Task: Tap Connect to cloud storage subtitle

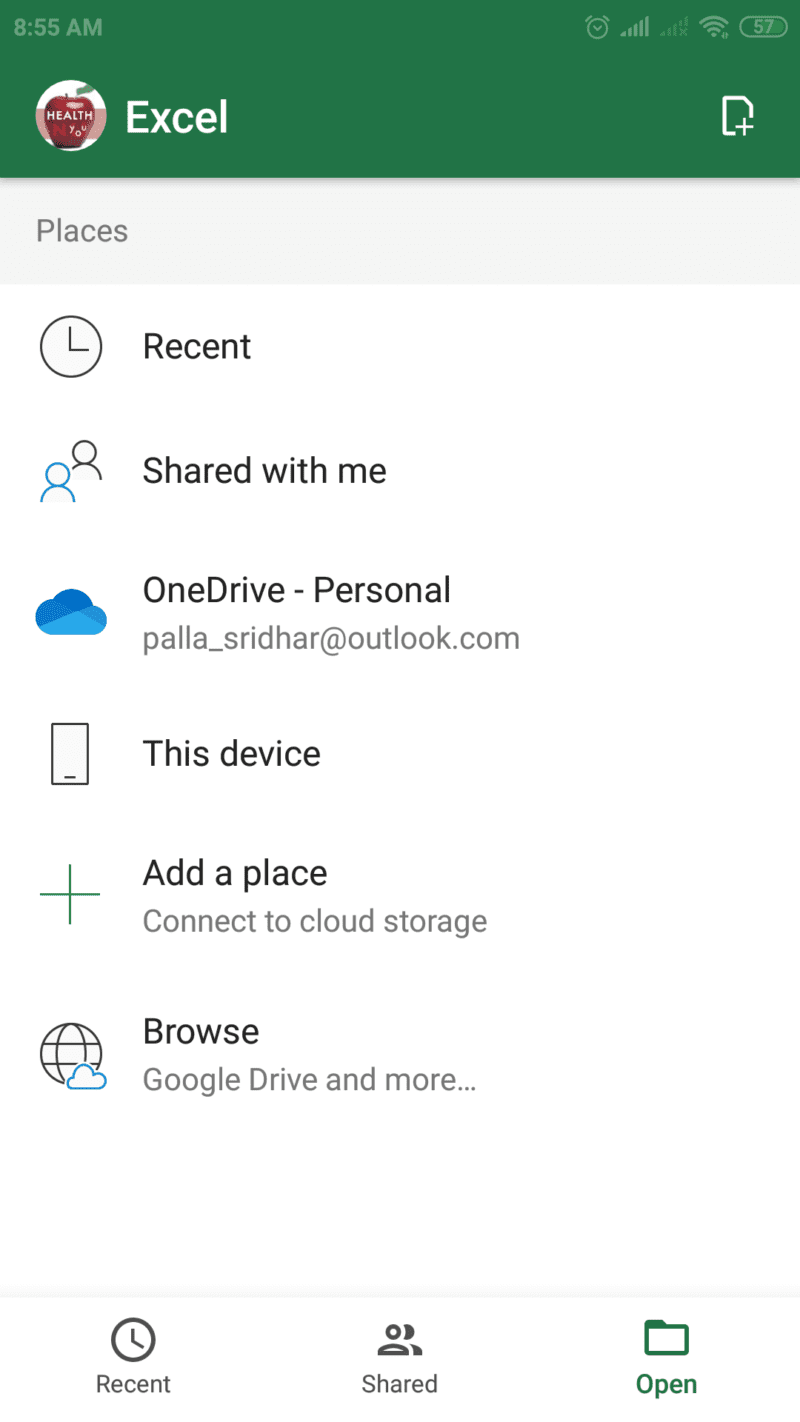Action: 315,921
